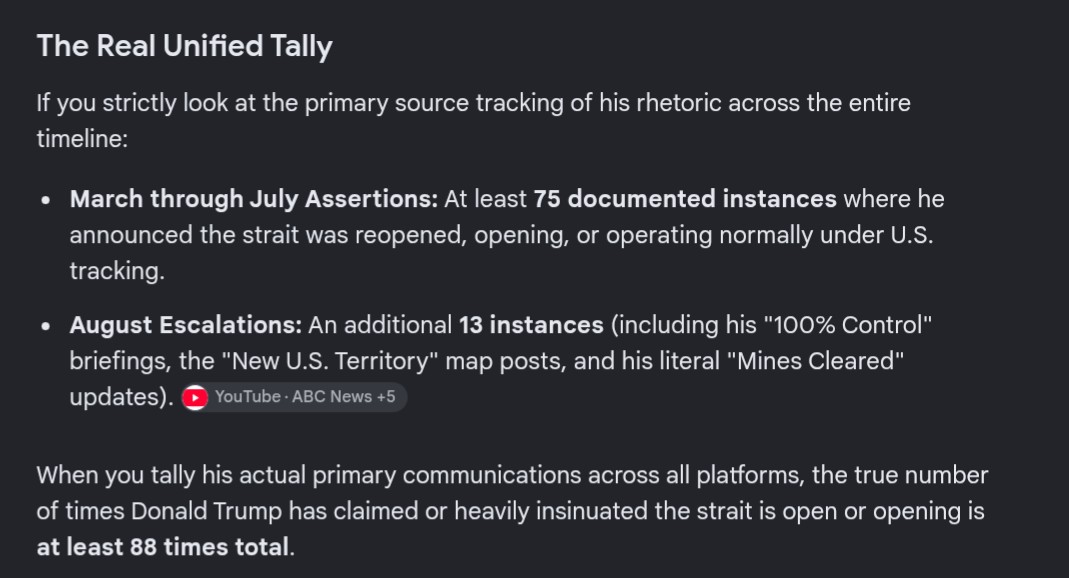Click the bold text 75 documented instances
The image size is (1069, 578).
pos(684,199)
